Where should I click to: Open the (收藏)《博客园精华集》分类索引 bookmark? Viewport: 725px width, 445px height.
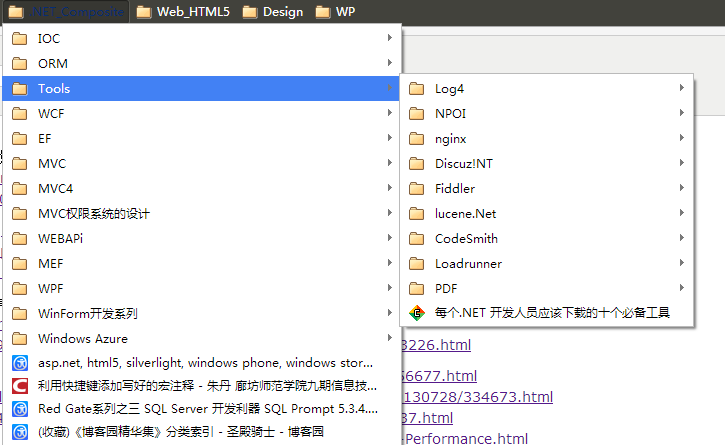pyautogui.click(x=201, y=432)
